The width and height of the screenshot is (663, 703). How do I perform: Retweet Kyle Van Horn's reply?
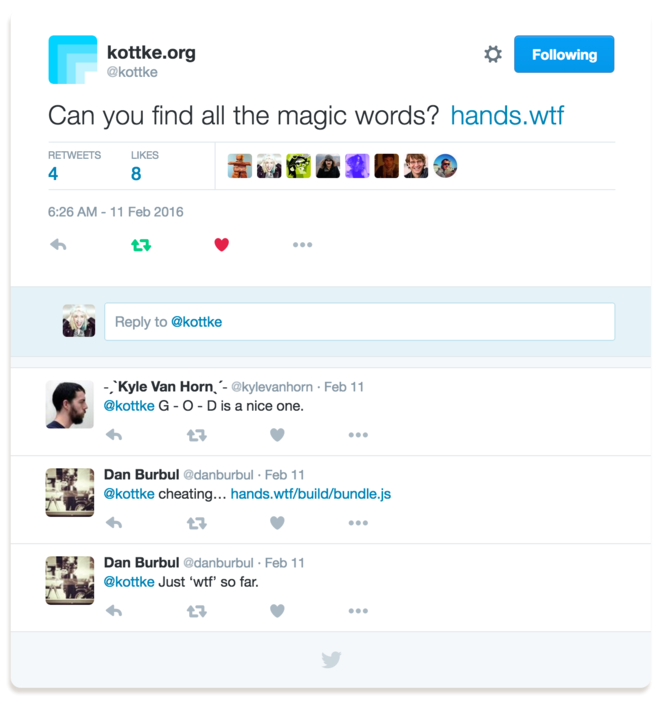tap(197, 435)
